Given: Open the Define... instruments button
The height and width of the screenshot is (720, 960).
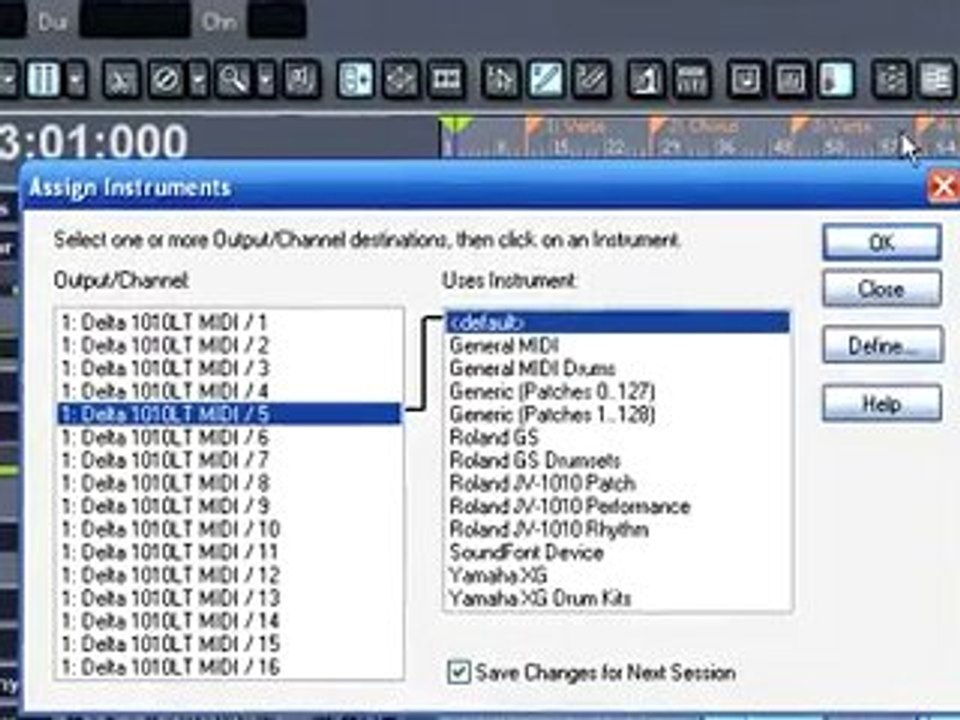Looking at the screenshot, I should [882, 346].
